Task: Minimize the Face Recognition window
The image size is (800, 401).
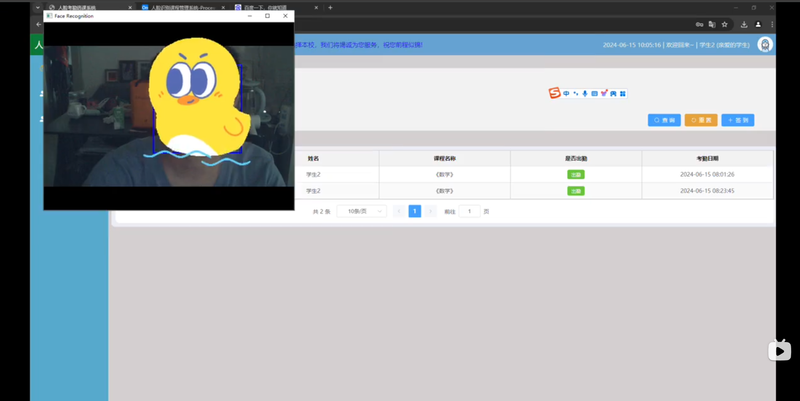Action: click(249, 16)
